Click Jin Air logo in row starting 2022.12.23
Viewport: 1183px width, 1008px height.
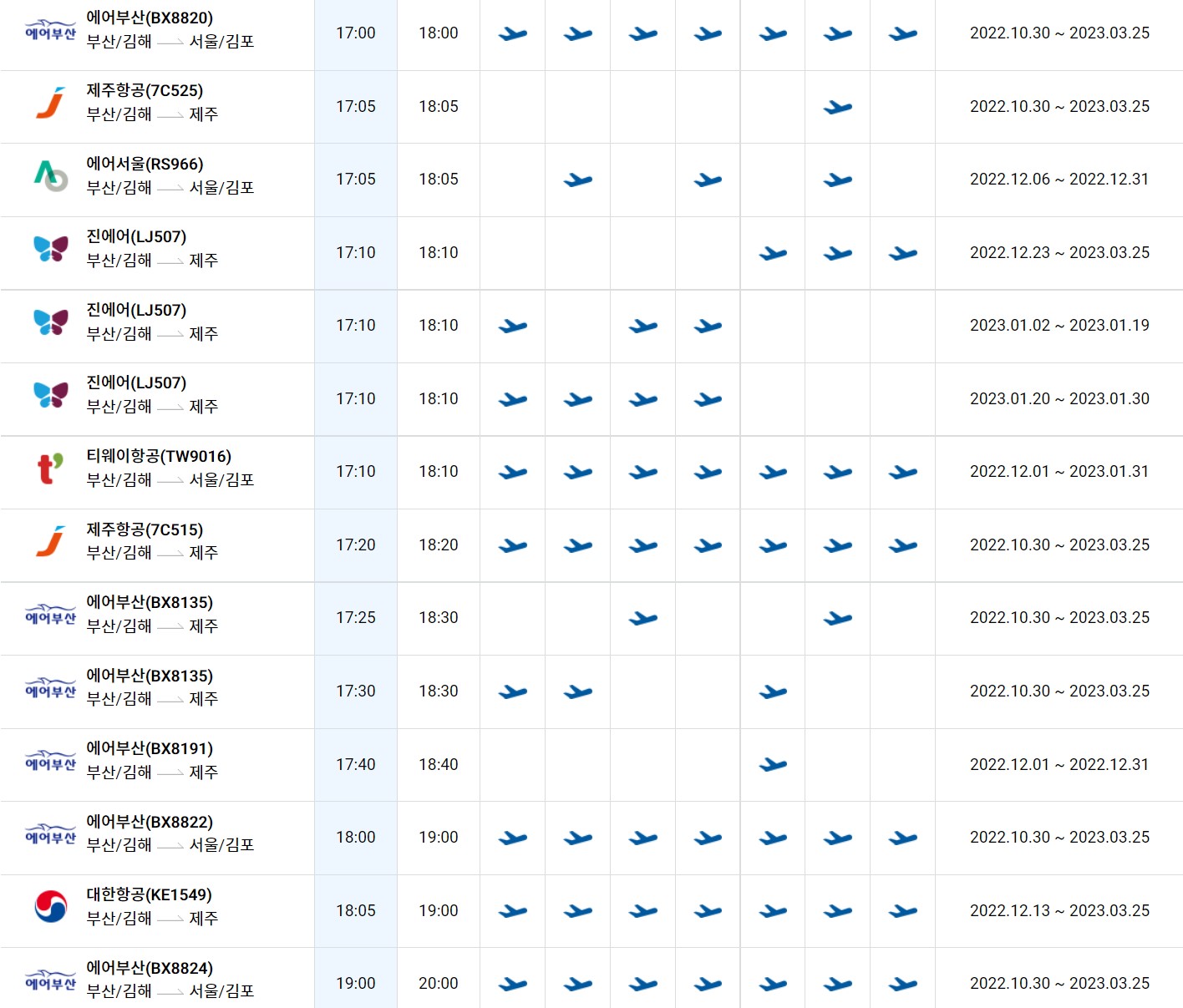click(x=50, y=249)
